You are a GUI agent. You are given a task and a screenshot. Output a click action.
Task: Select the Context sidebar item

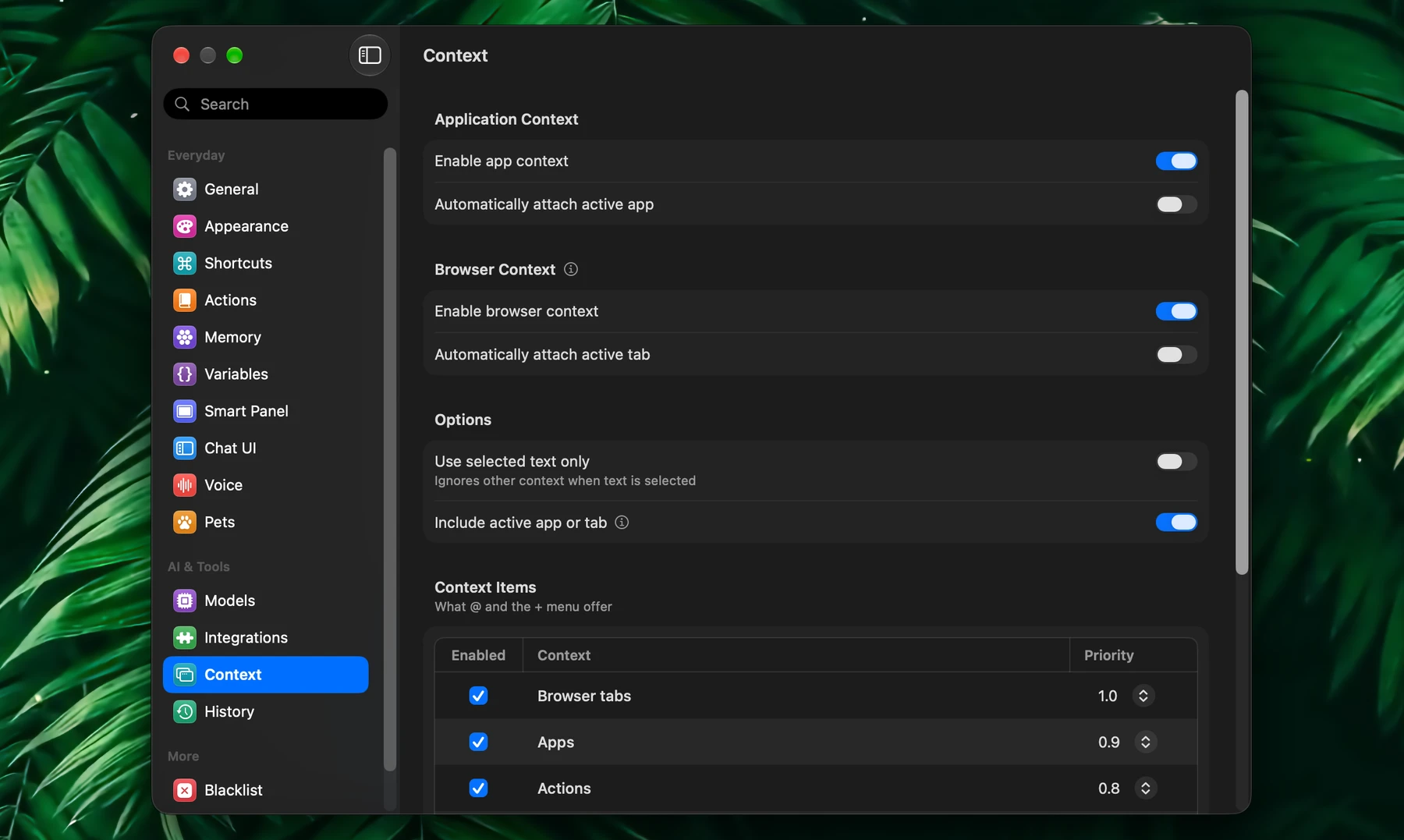(x=265, y=675)
